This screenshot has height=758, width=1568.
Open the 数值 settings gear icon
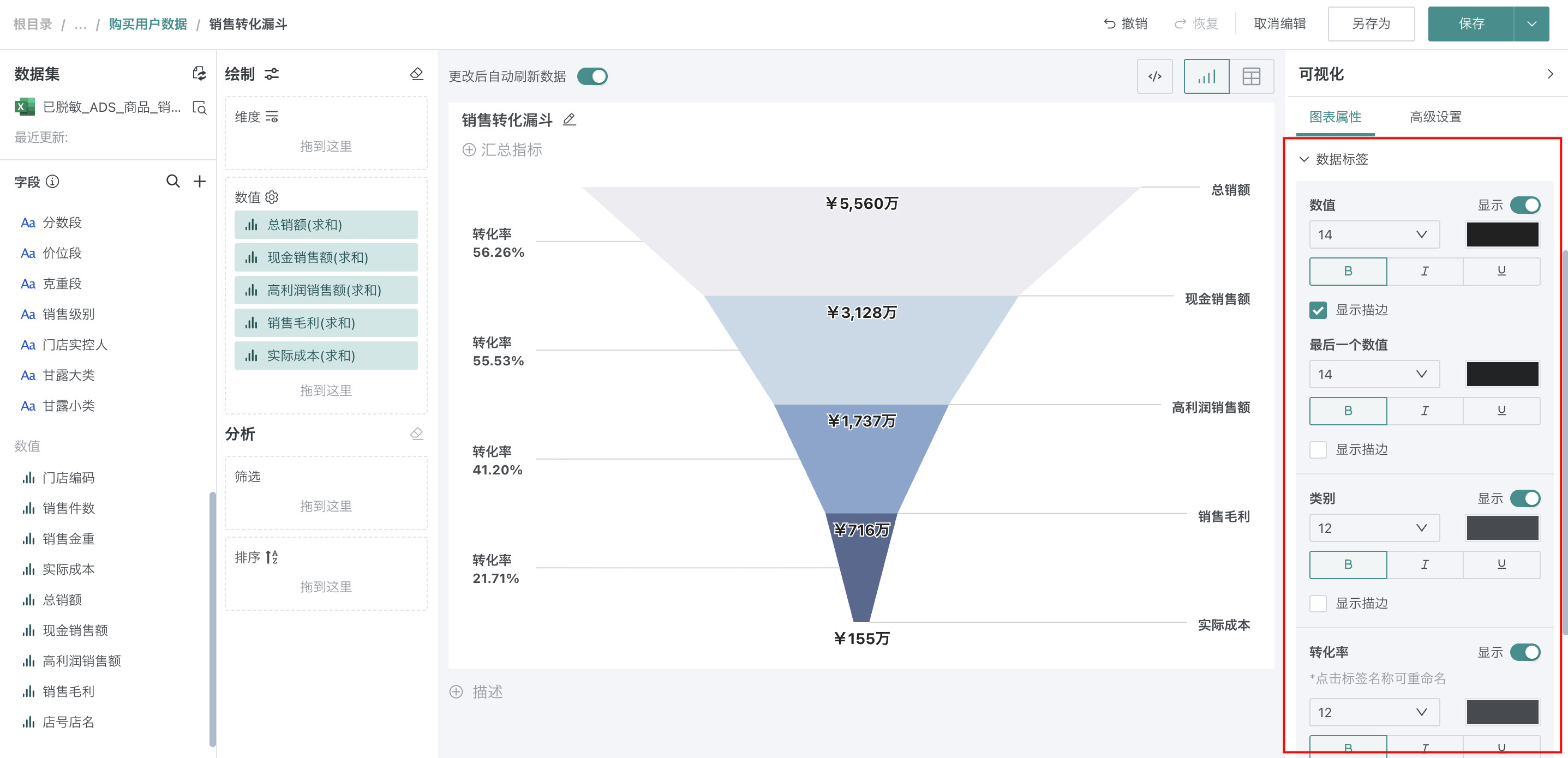pos(272,197)
